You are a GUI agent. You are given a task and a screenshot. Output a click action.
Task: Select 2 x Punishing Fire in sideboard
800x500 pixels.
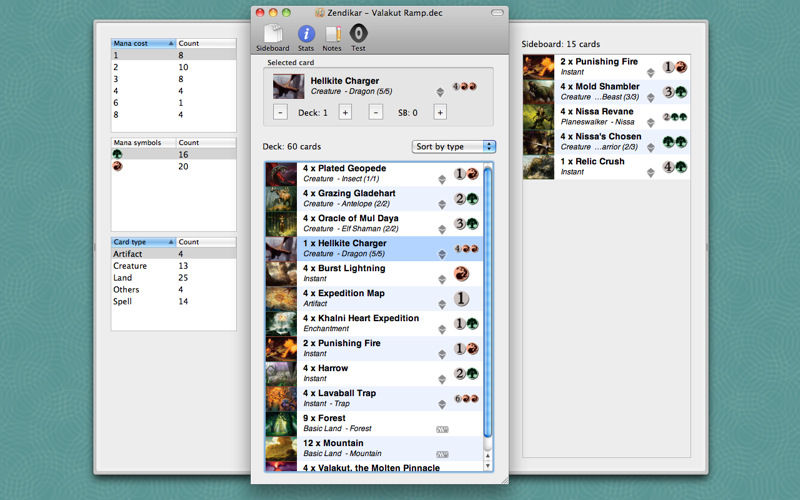606,67
